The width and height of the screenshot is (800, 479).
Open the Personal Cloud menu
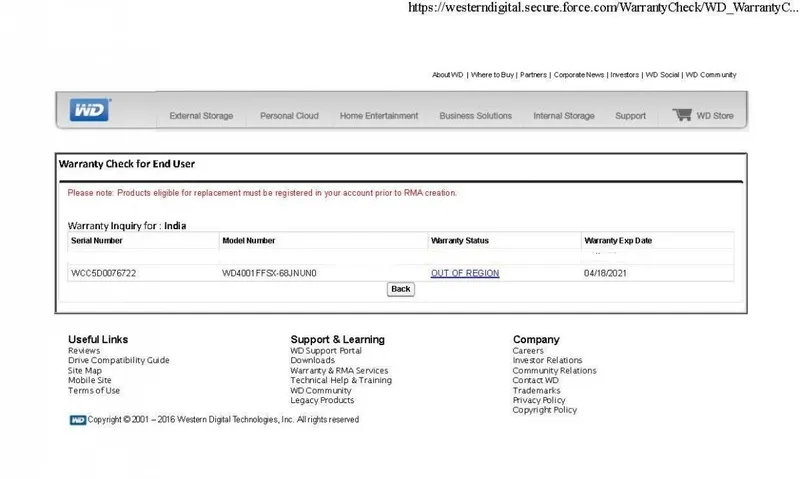[289, 116]
